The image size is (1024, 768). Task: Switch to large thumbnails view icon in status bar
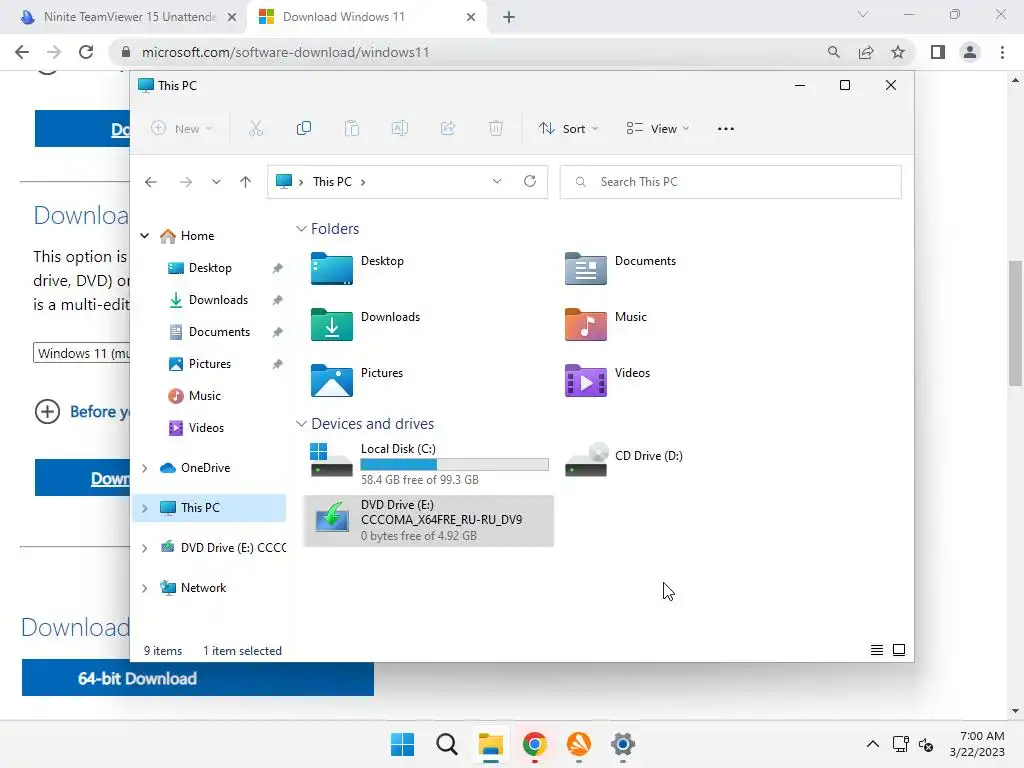point(899,650)
